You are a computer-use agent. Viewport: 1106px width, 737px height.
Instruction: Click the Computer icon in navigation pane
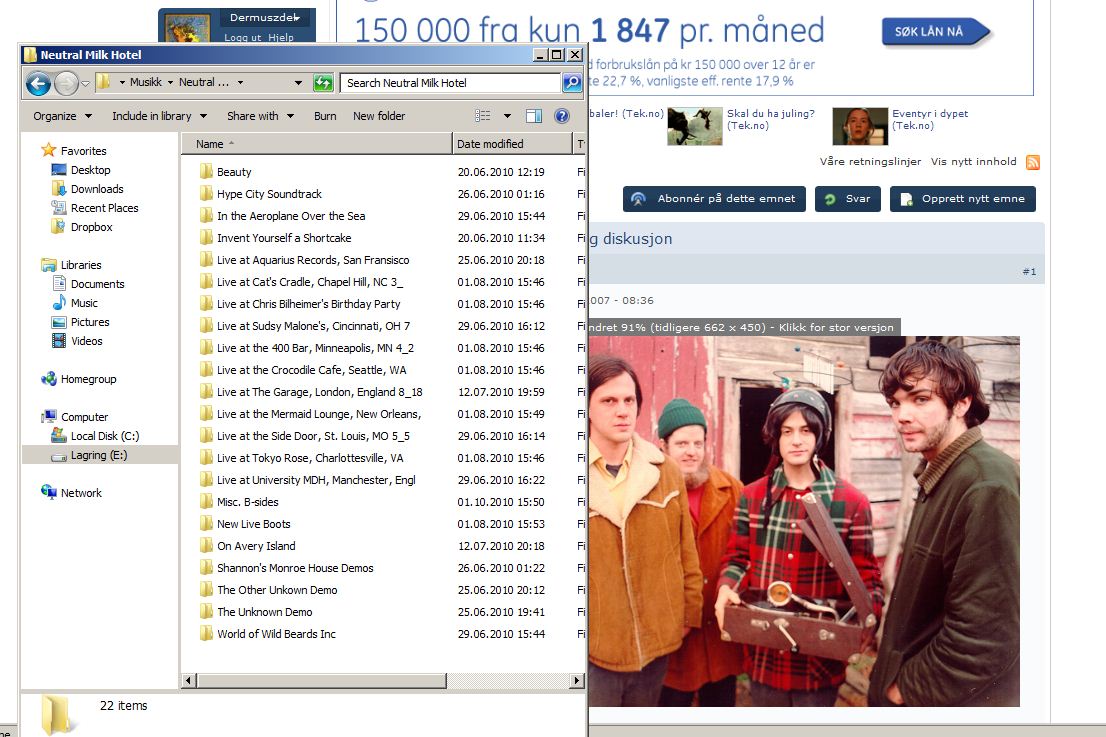(x=49, y=417)
